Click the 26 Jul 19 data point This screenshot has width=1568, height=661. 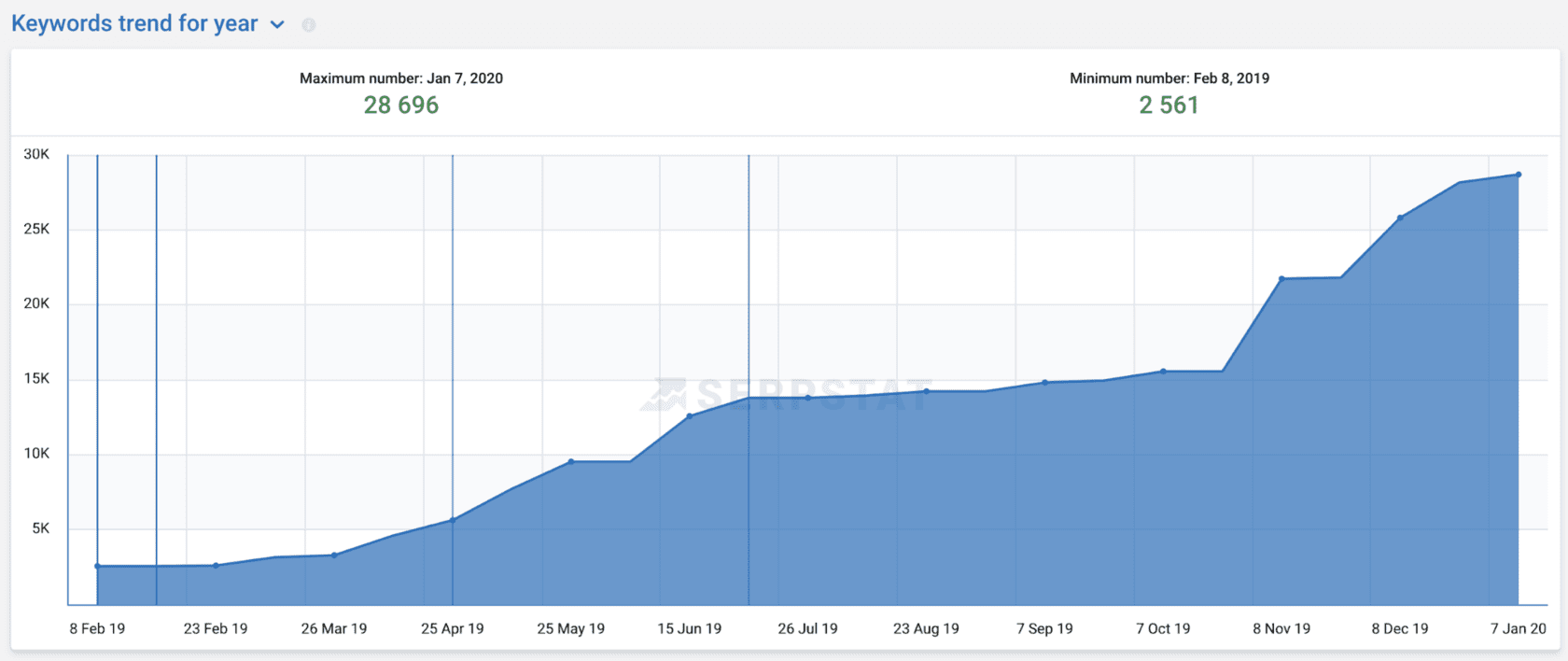(808, 398)
